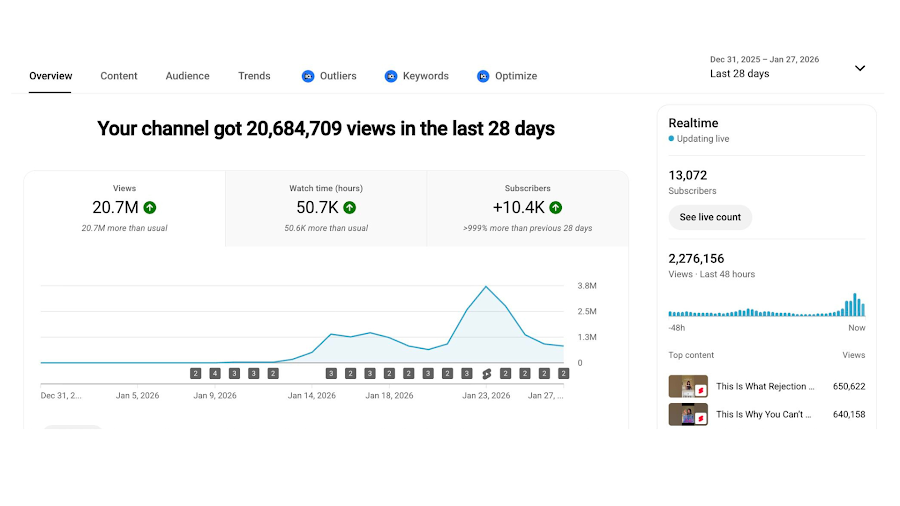Click green up arrow beside +10.4K subscribers
This screenshot has width=900, height=506.
click(x=556, y=208)
